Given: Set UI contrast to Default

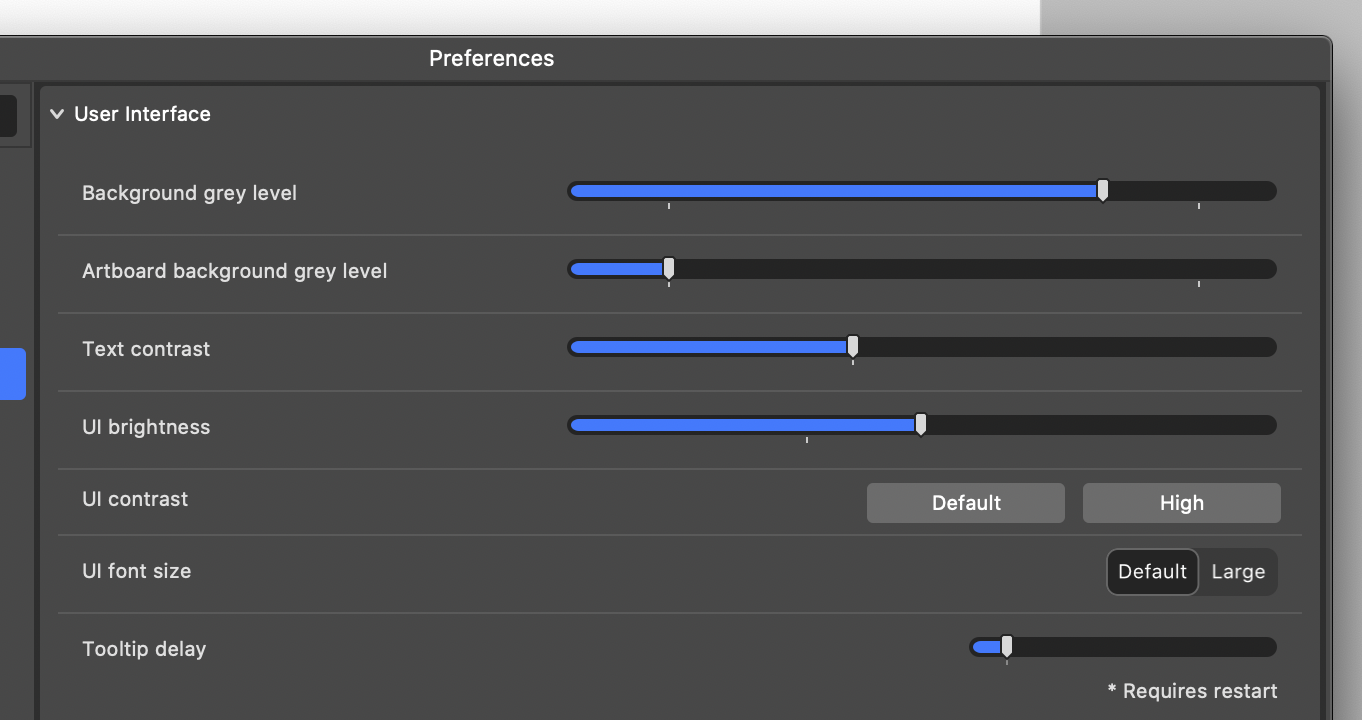Looking at the screenshot, I should click(965, 503).
